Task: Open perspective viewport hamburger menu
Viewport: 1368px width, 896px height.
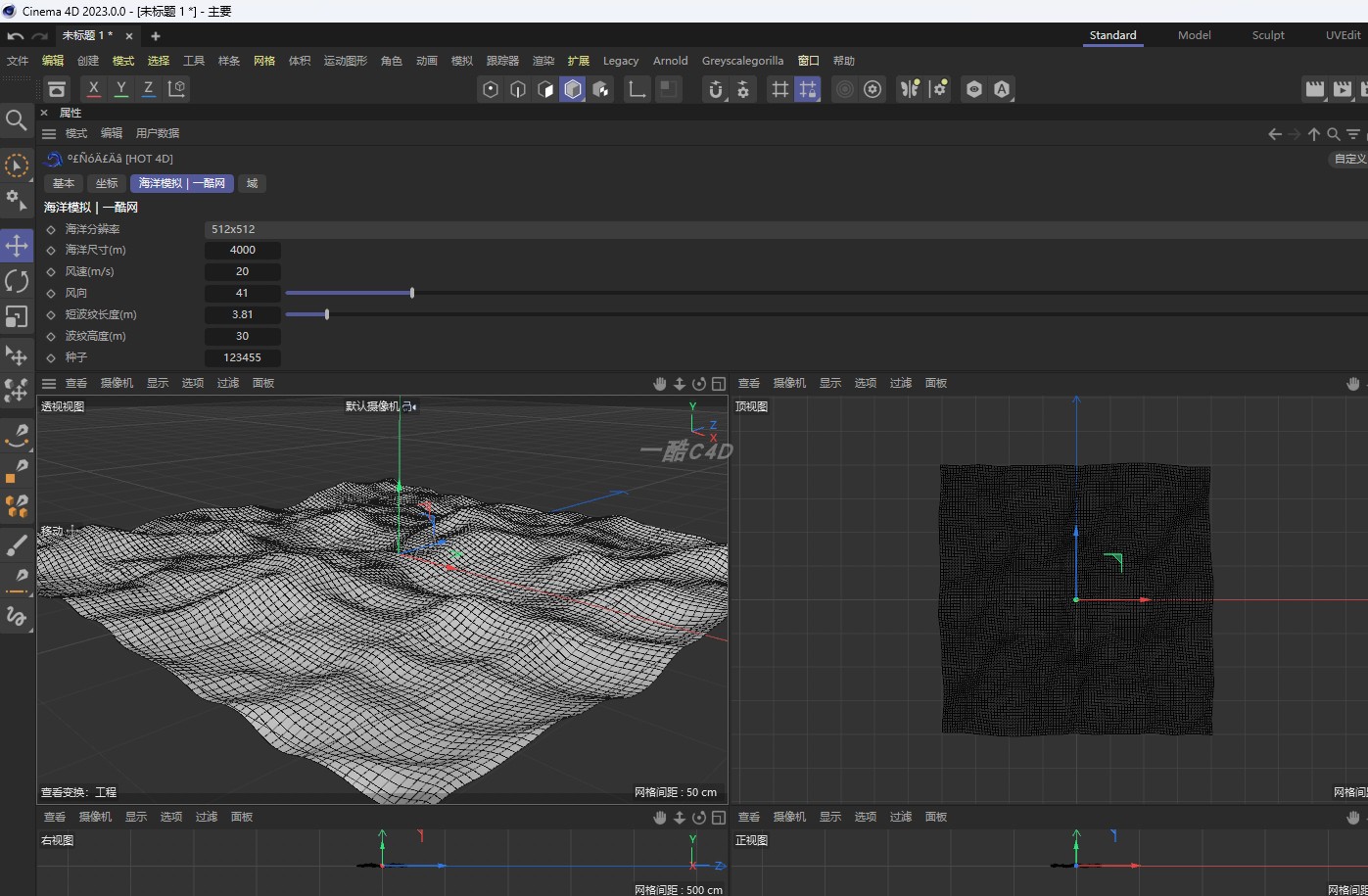Action: pyautogui.click(x=49, y=383)
